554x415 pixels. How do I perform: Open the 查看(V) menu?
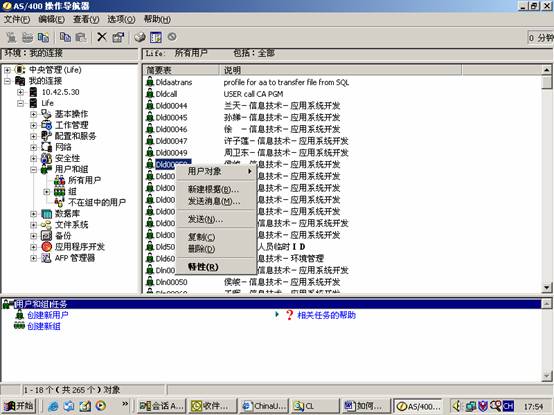click(86, 19)
